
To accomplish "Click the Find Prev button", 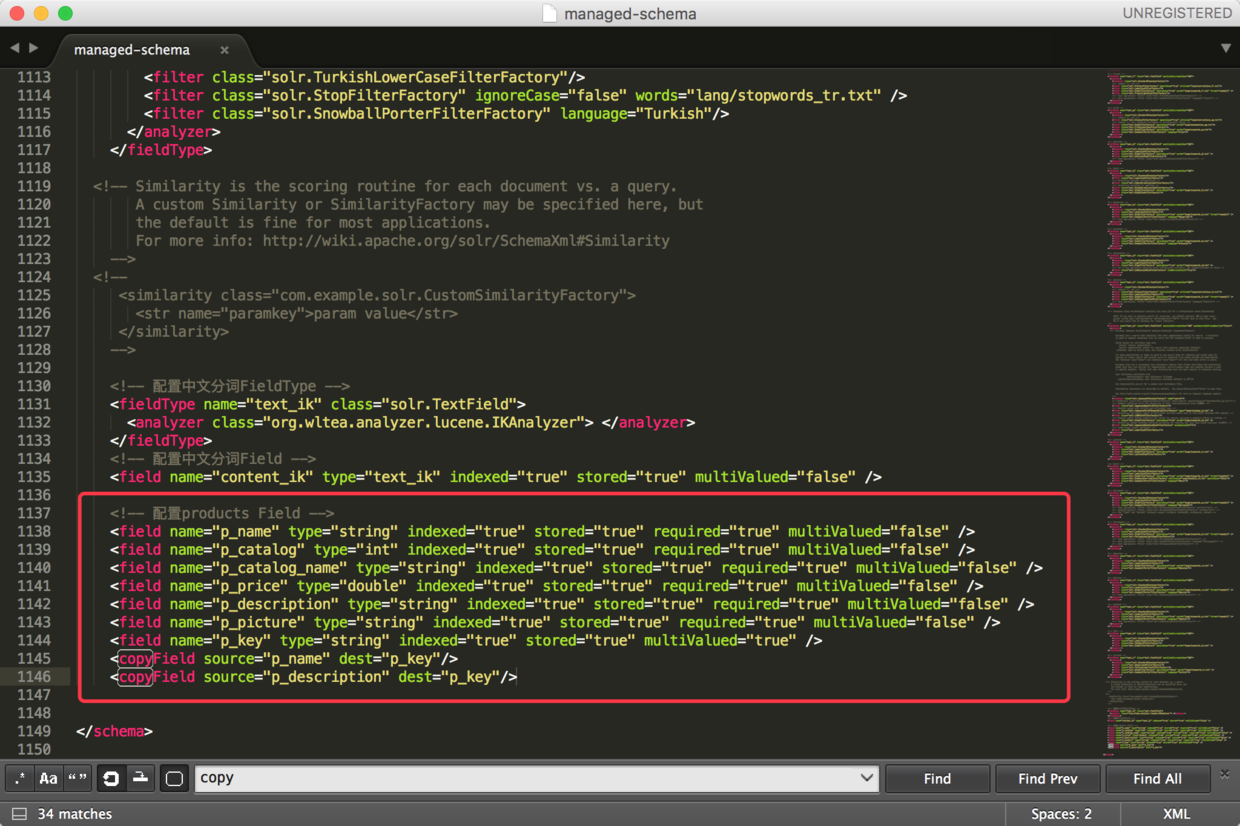I will pos(1047,778).
